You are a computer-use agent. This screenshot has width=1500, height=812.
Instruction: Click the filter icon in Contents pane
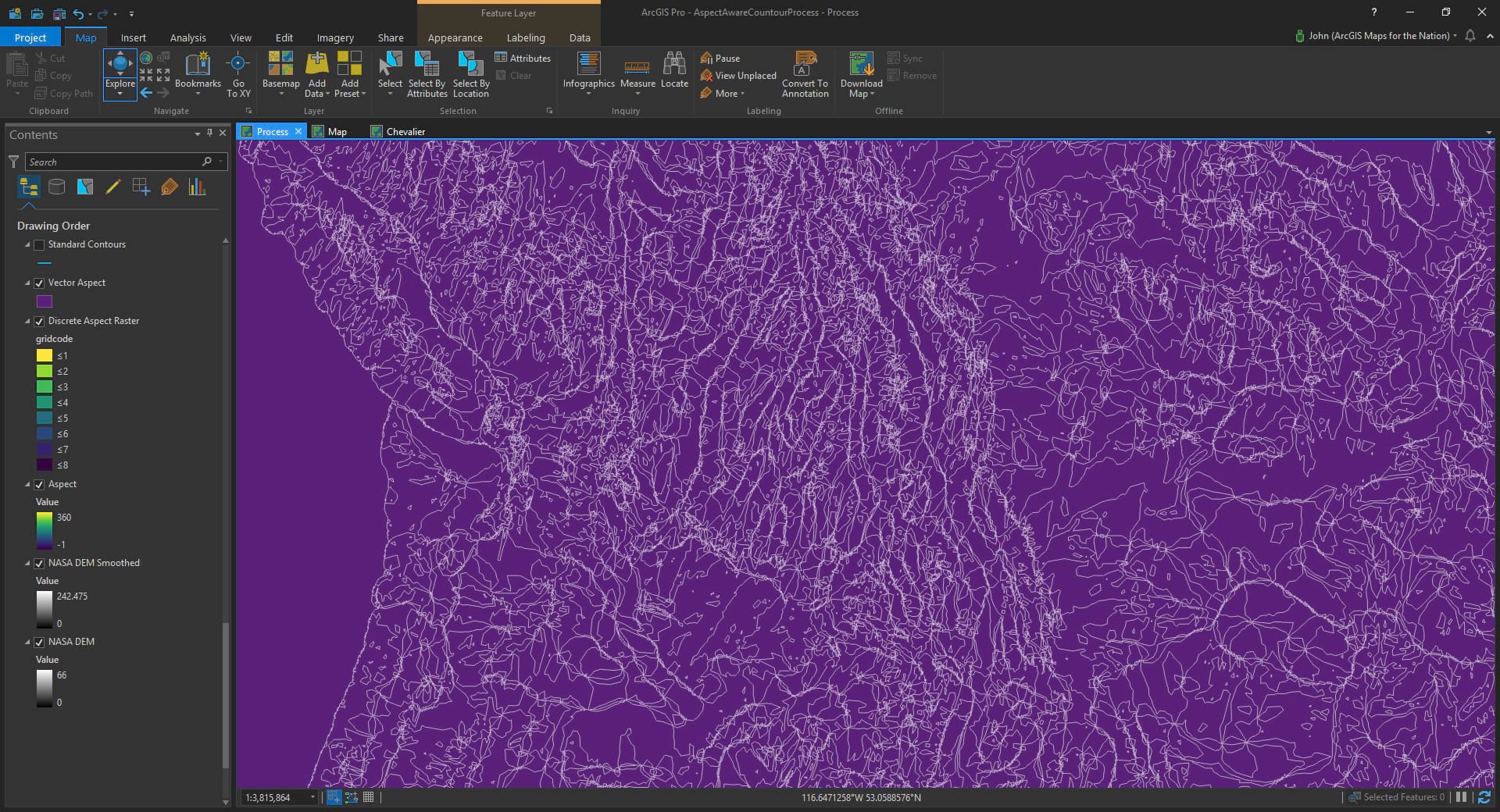[x=13, y=162]
